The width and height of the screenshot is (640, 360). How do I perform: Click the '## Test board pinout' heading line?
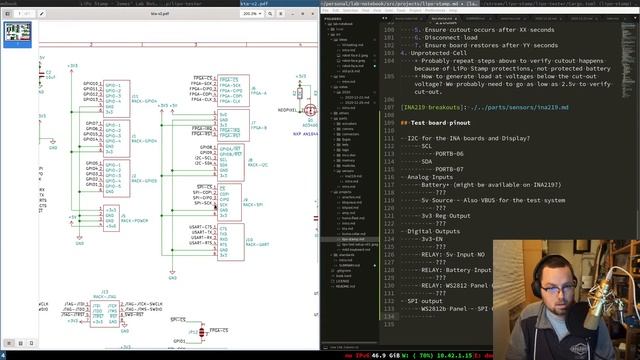[436, 123]
